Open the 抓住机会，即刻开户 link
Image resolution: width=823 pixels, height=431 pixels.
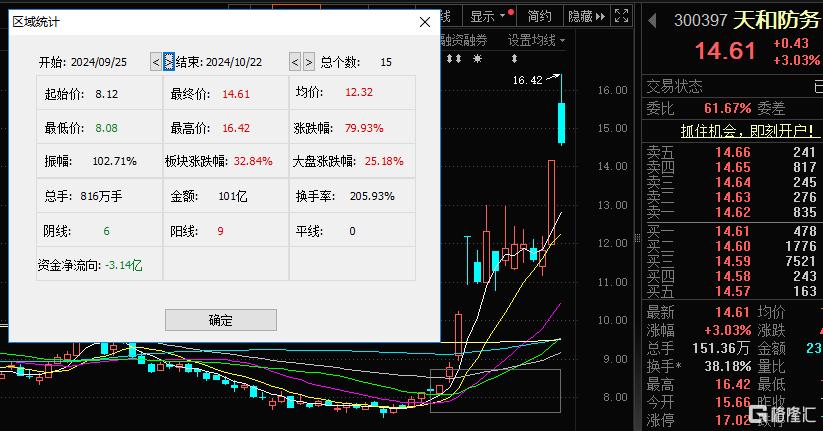[747, 130]
